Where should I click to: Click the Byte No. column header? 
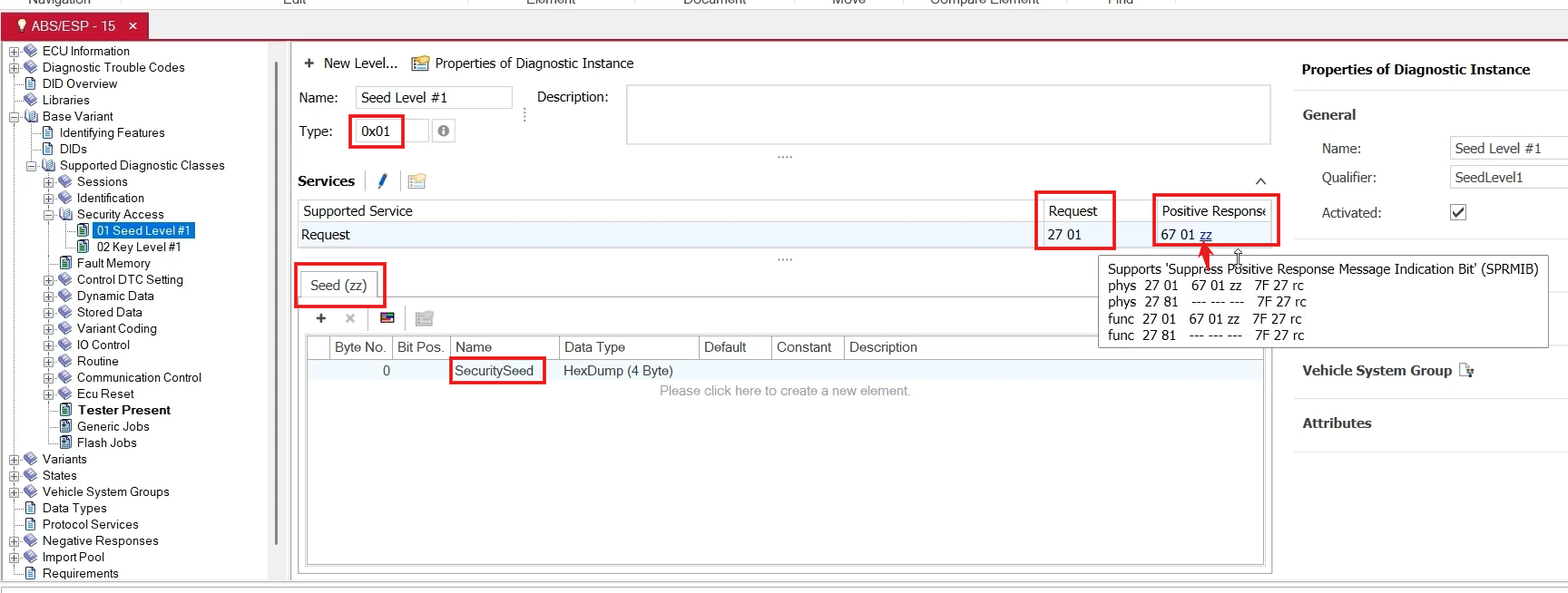359,347
